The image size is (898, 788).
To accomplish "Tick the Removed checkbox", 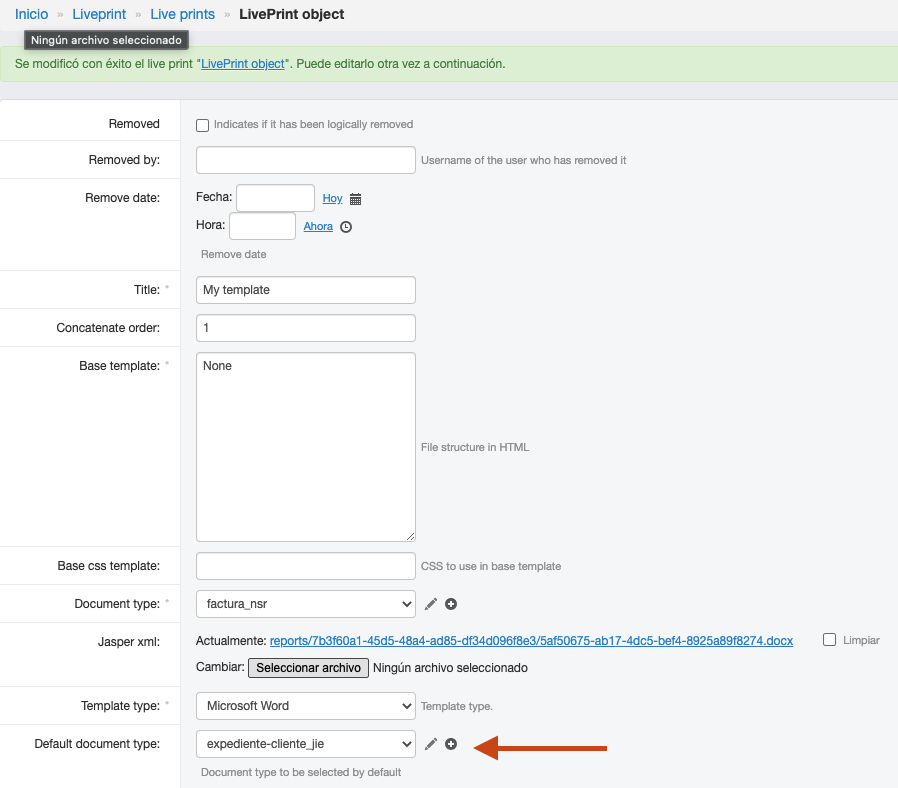I will point(202,125).
